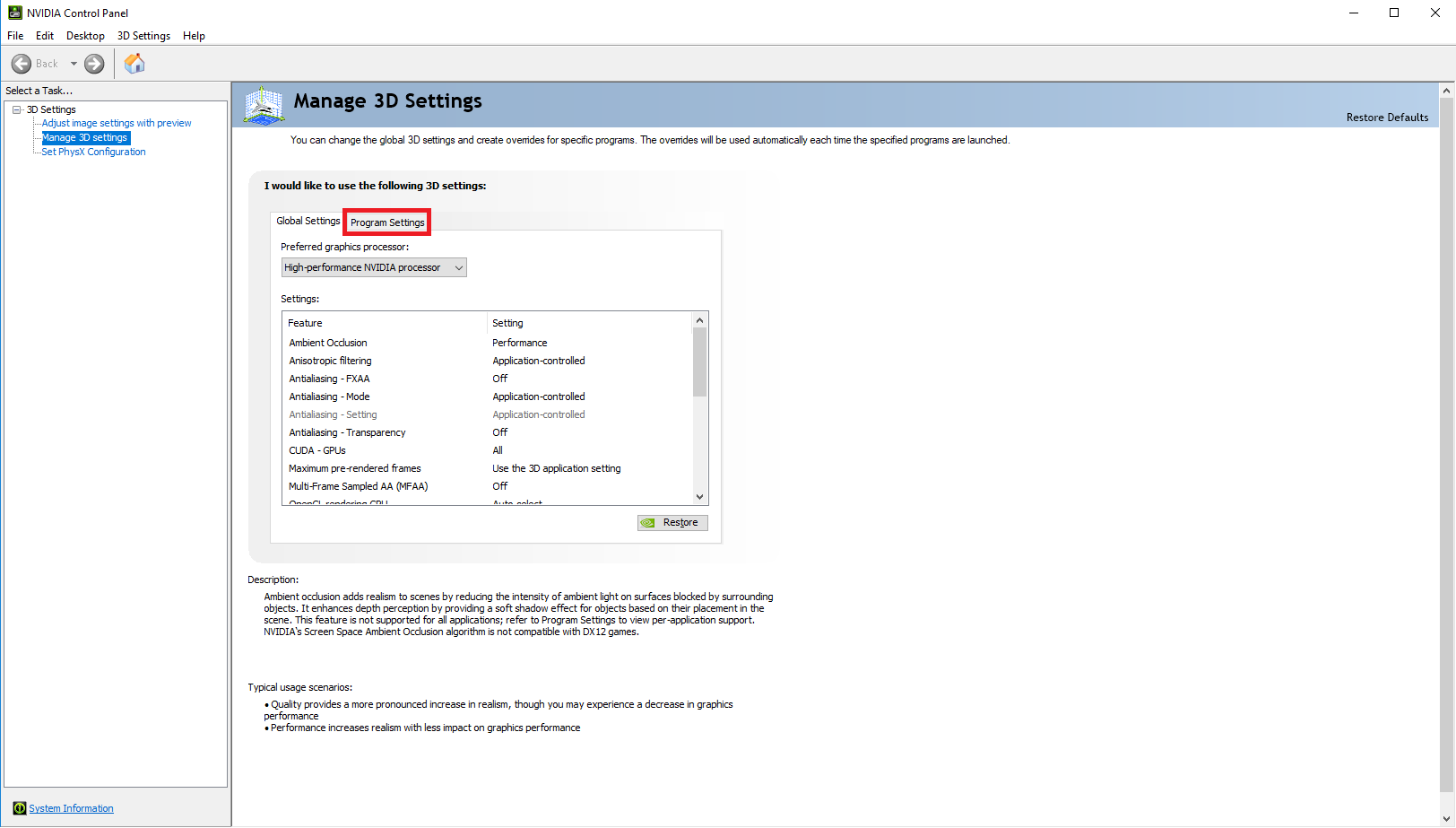Click the Setting column header

(590, 323)
